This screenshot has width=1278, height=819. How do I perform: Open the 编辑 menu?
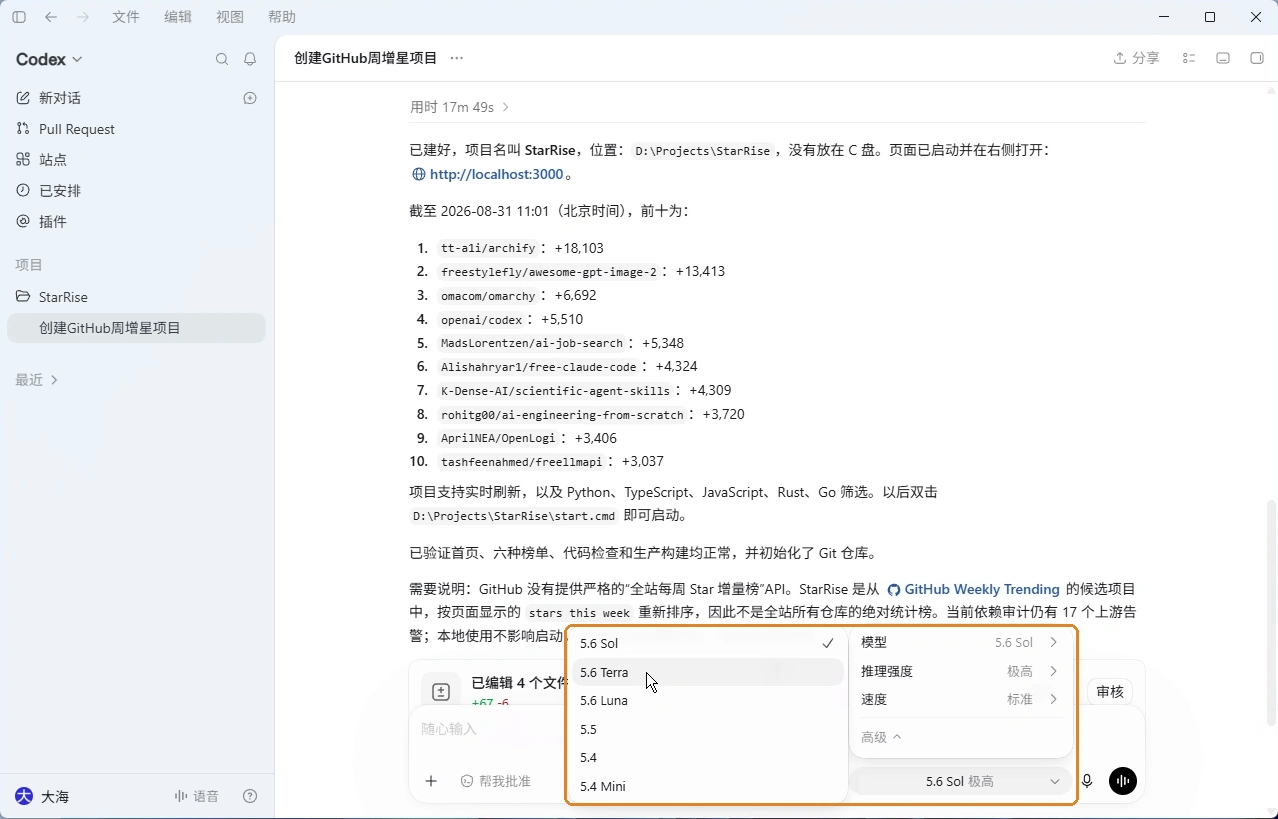178,17
